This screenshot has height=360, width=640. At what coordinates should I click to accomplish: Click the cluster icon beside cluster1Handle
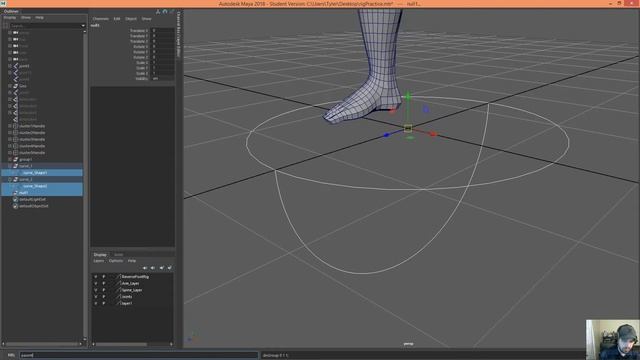[x=16, y=126]
